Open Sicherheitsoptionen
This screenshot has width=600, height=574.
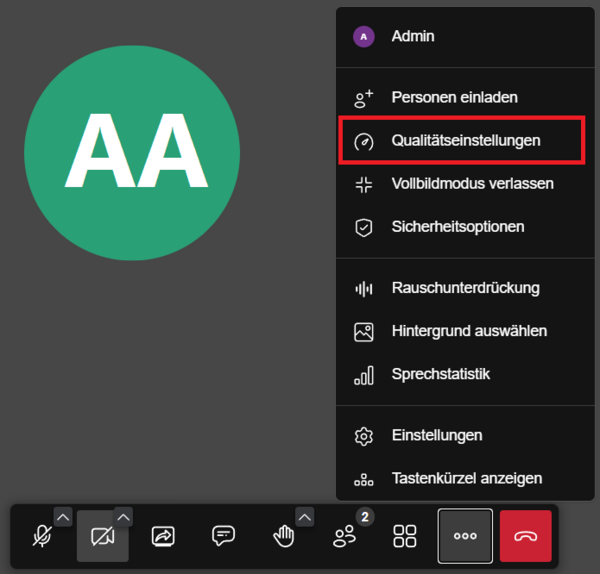465,227
